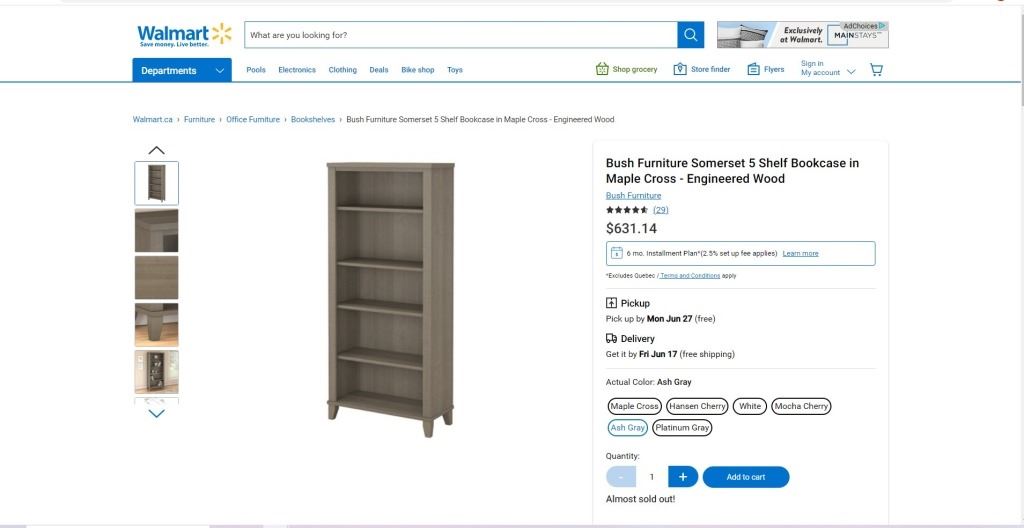Screen dimensions: 1024x528
Task: Click the Add to cart button
Action: tap(746, 477)
